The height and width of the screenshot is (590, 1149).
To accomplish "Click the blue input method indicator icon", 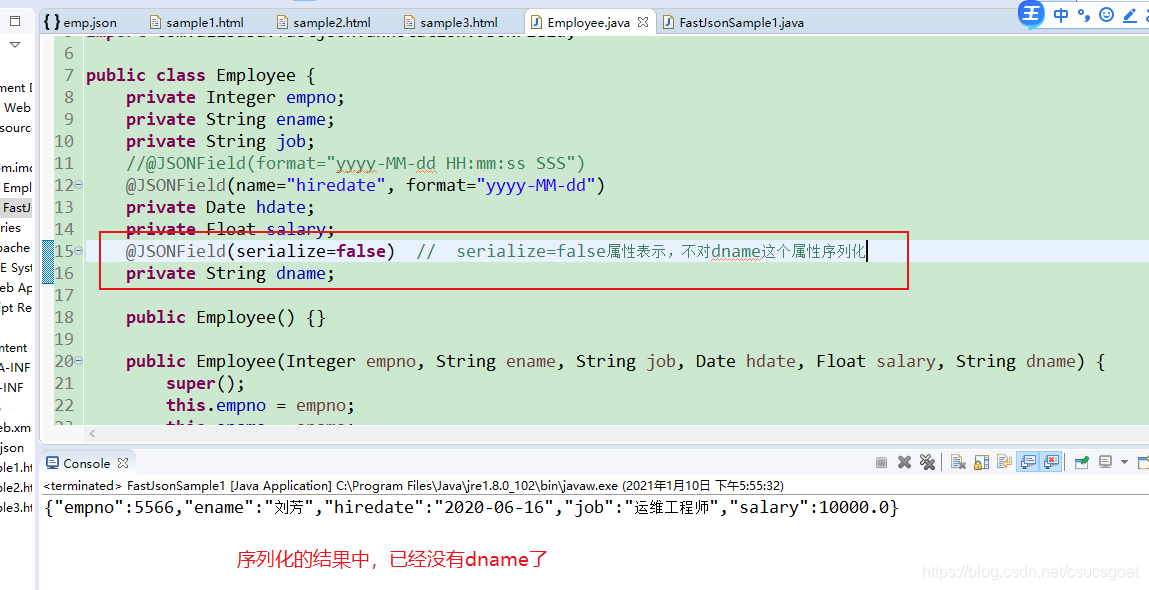I will pos(1030,14).
